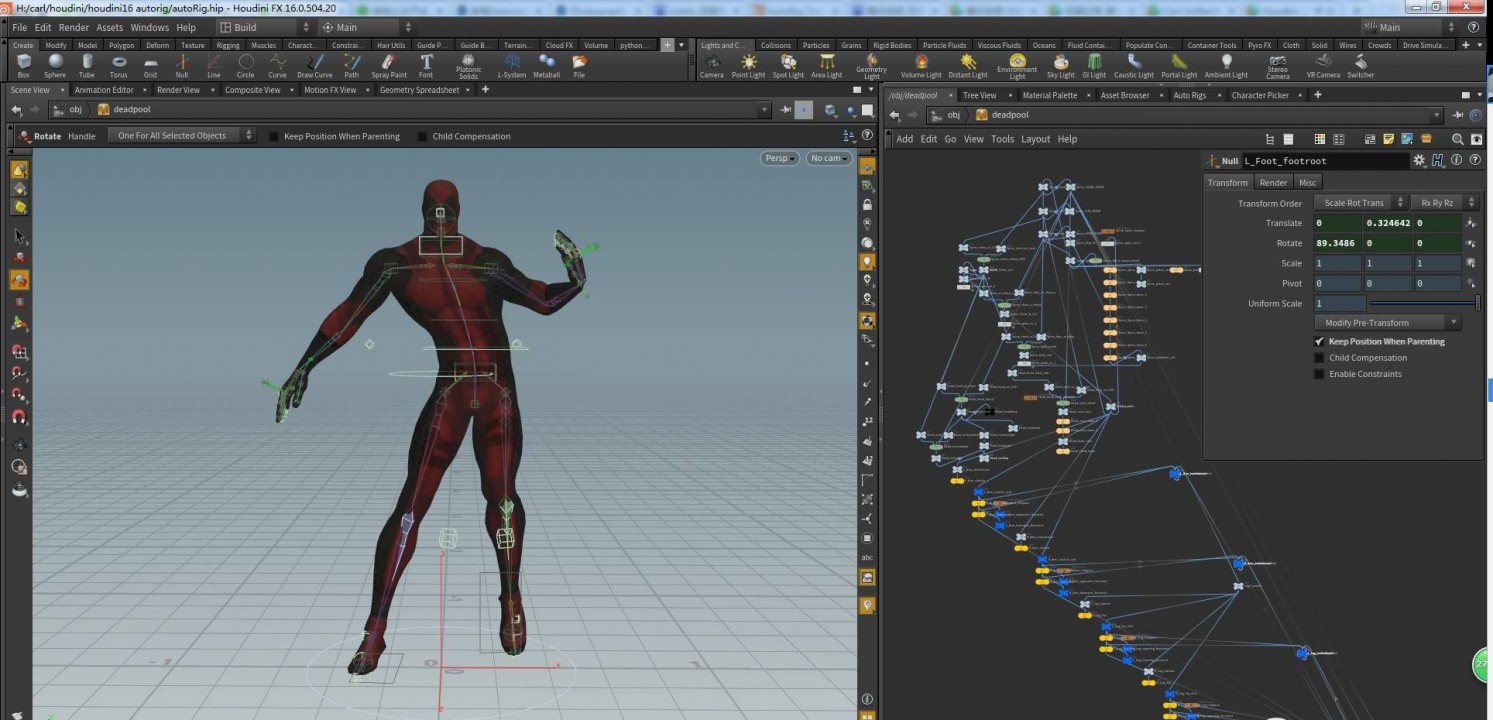
Task: Click the Metaball shelf tool
Action: click(547, 65)
